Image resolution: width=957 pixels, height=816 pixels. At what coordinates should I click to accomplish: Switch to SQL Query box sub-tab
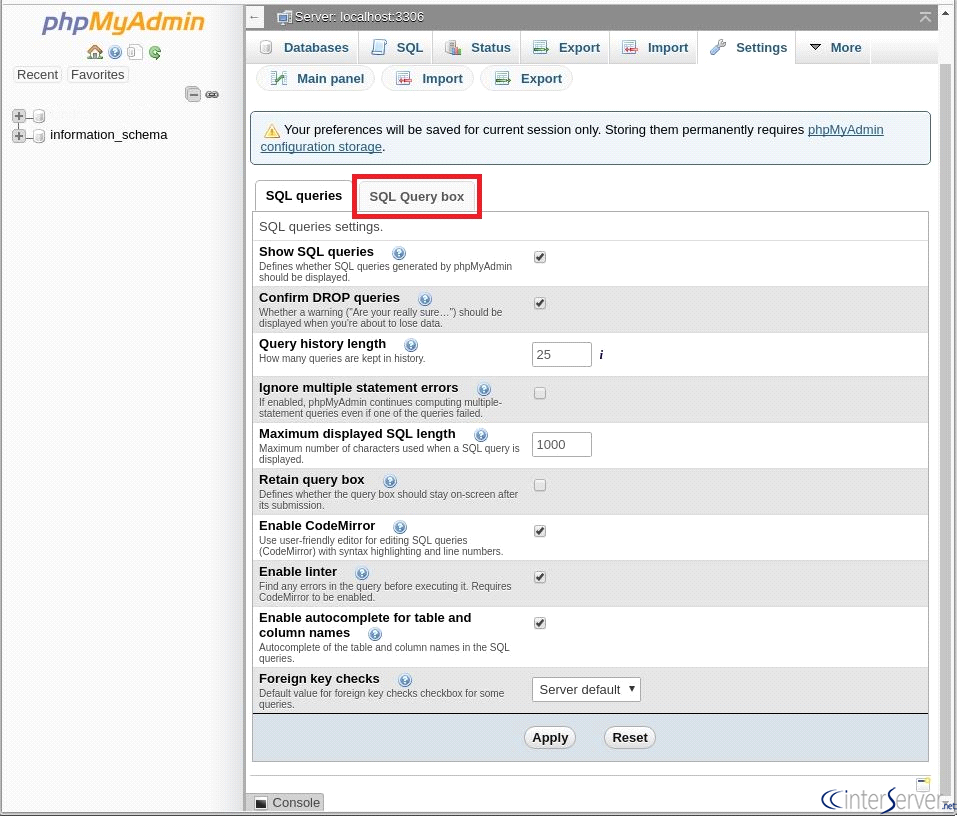(x=417, y=197)
